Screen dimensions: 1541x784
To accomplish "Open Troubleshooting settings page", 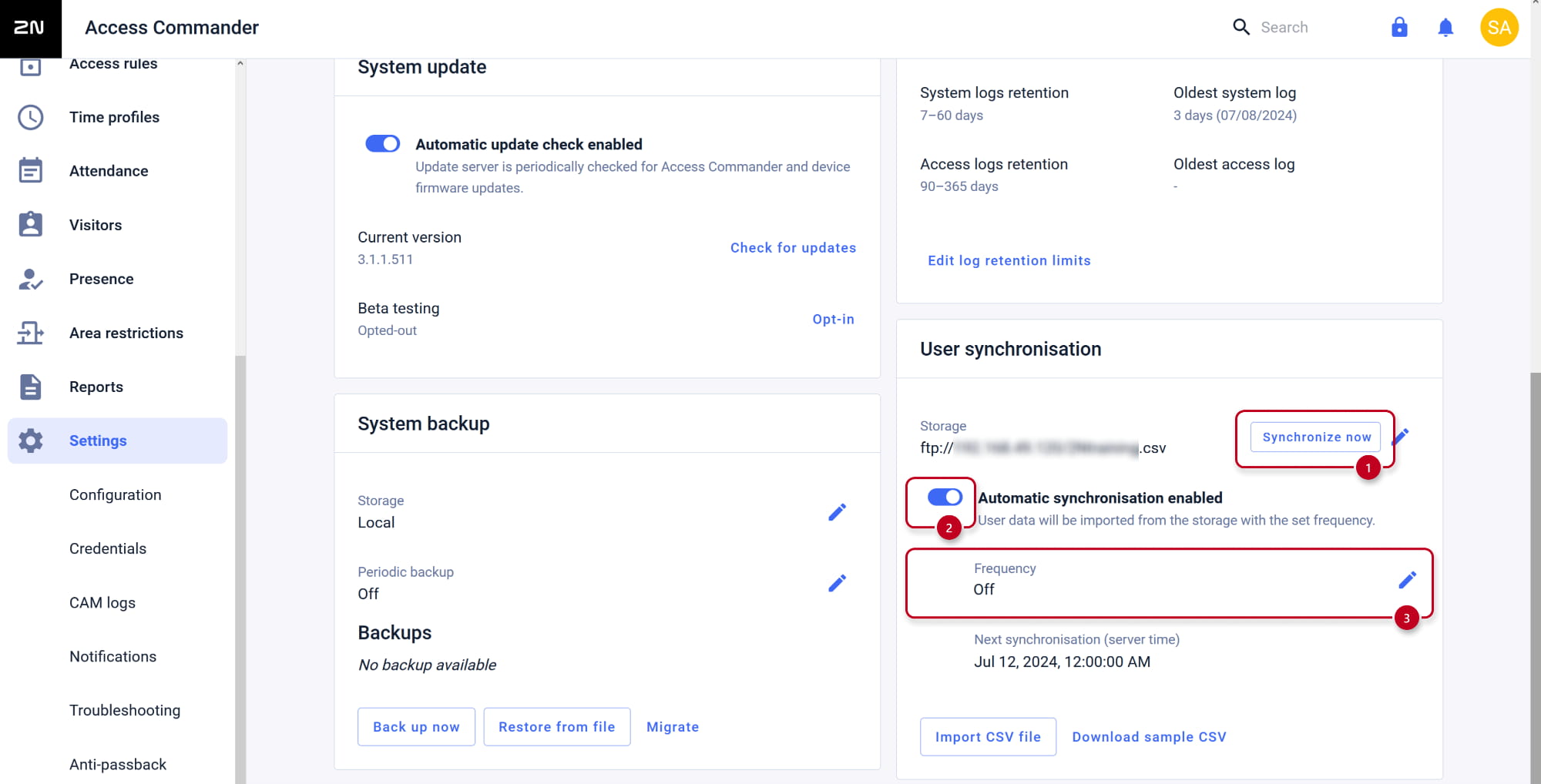I will pyautogui.click(x=125, y=710).
